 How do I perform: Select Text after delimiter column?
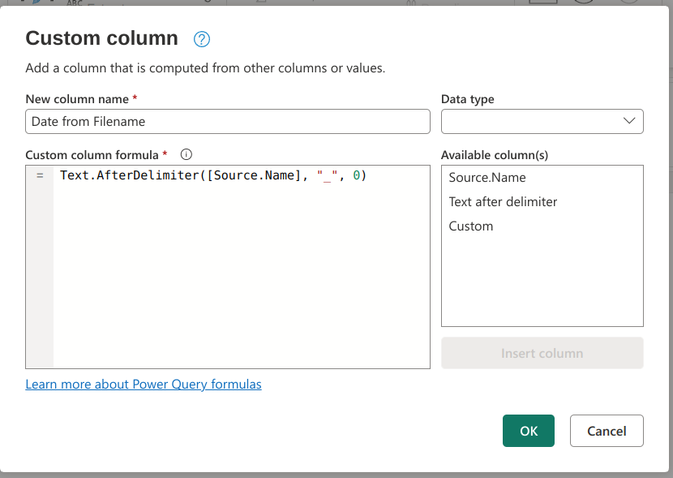503,202
